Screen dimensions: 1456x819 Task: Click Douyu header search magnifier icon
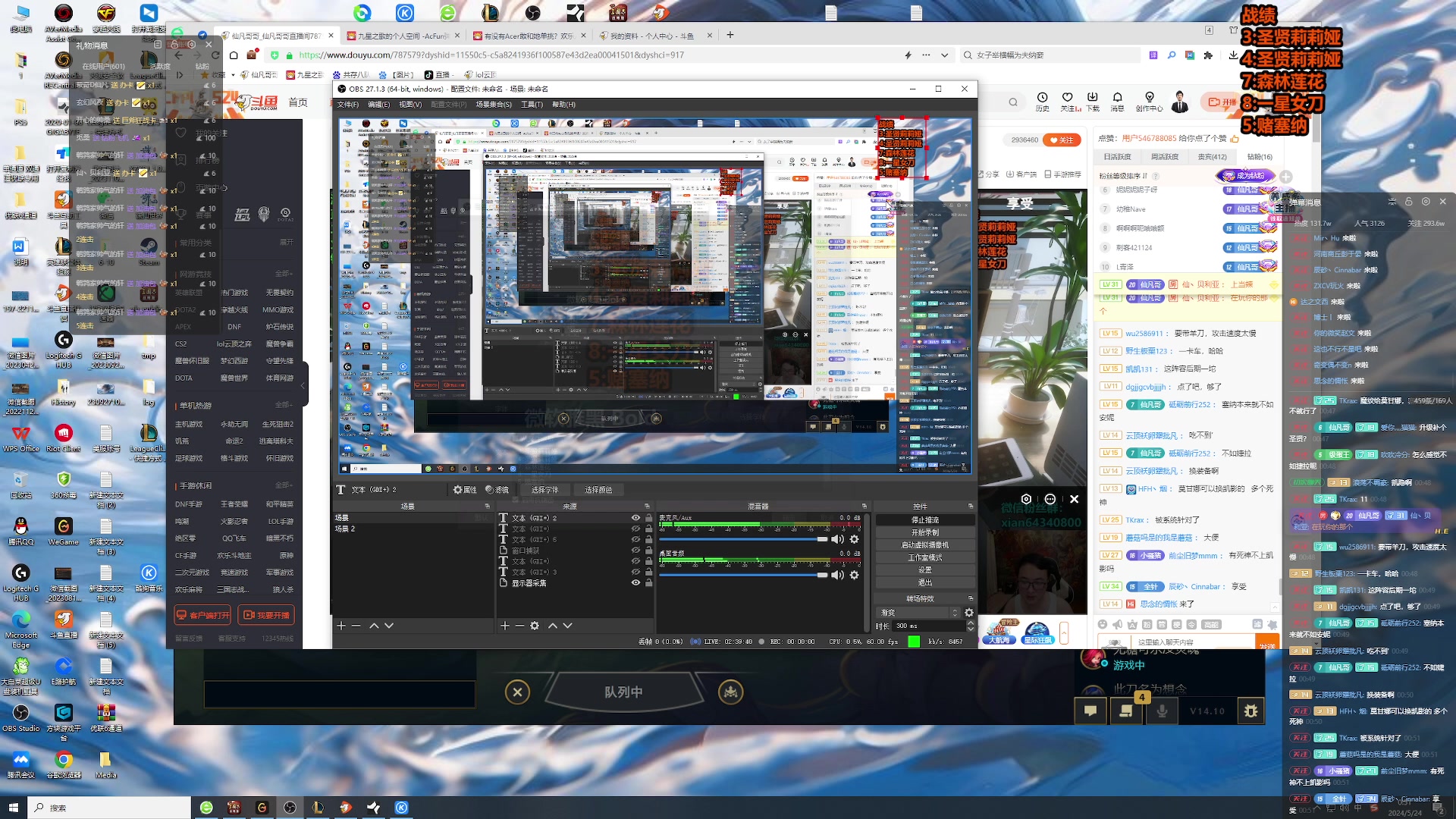(1013, 102)
